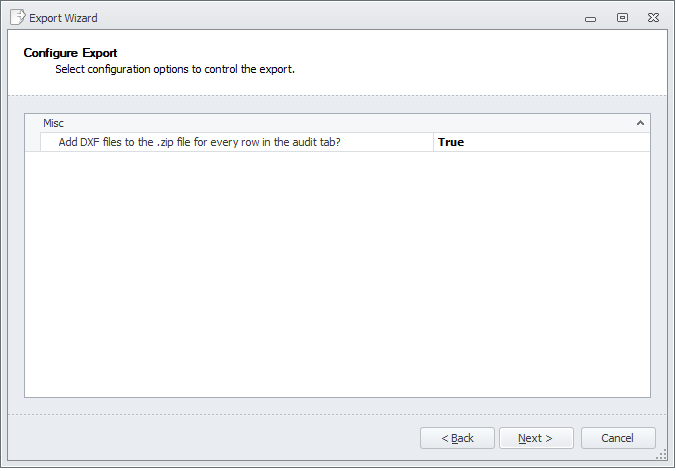Select the Add DXF files property row
The image size is (676, 471).
coord(200,142)
